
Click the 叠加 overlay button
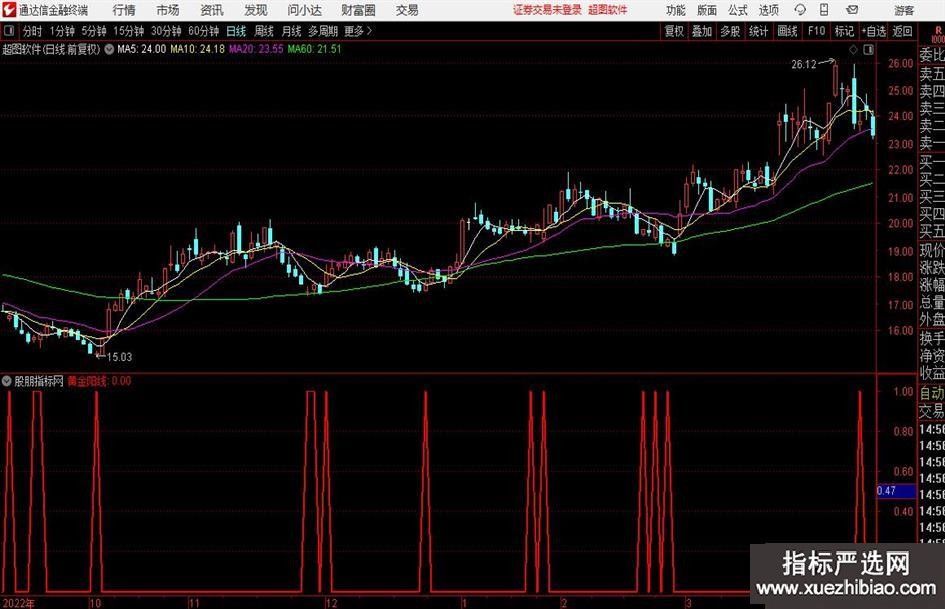(702, 31)
